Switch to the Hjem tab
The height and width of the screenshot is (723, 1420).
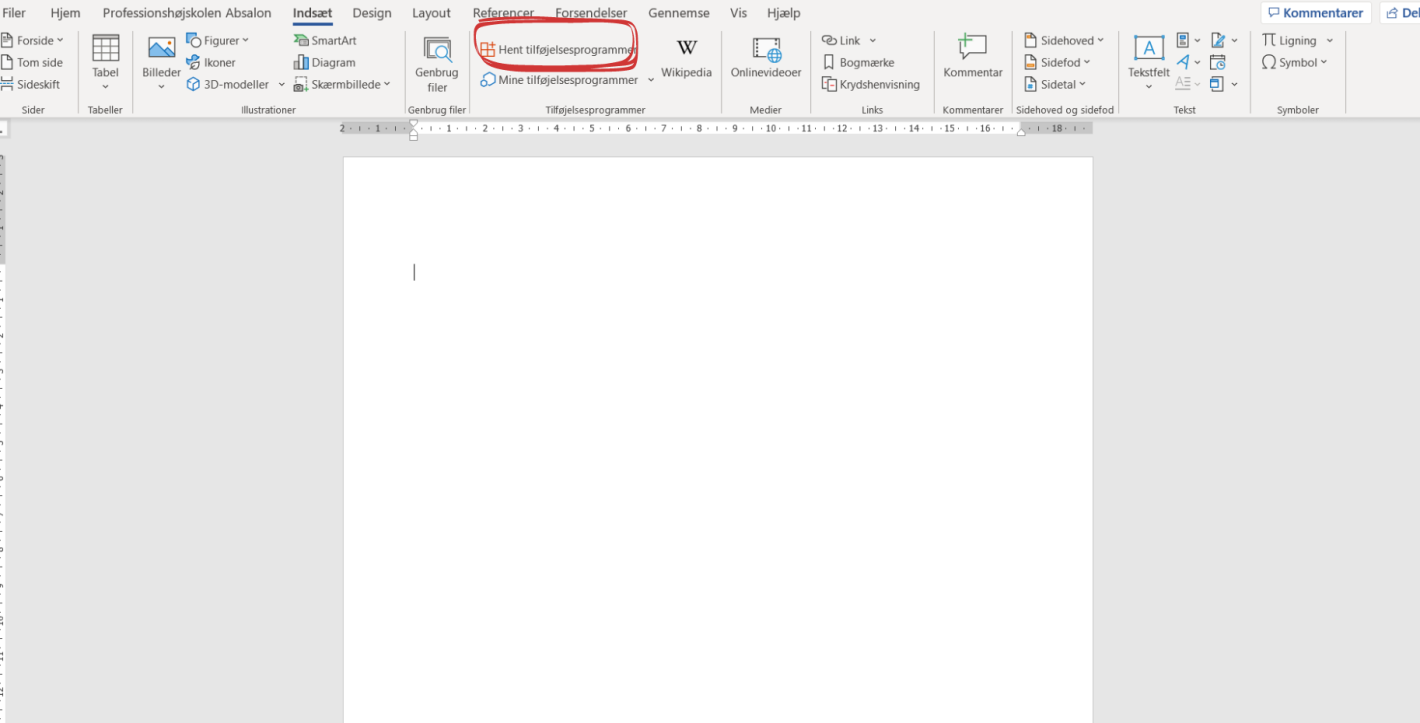[x=65, y=13]
